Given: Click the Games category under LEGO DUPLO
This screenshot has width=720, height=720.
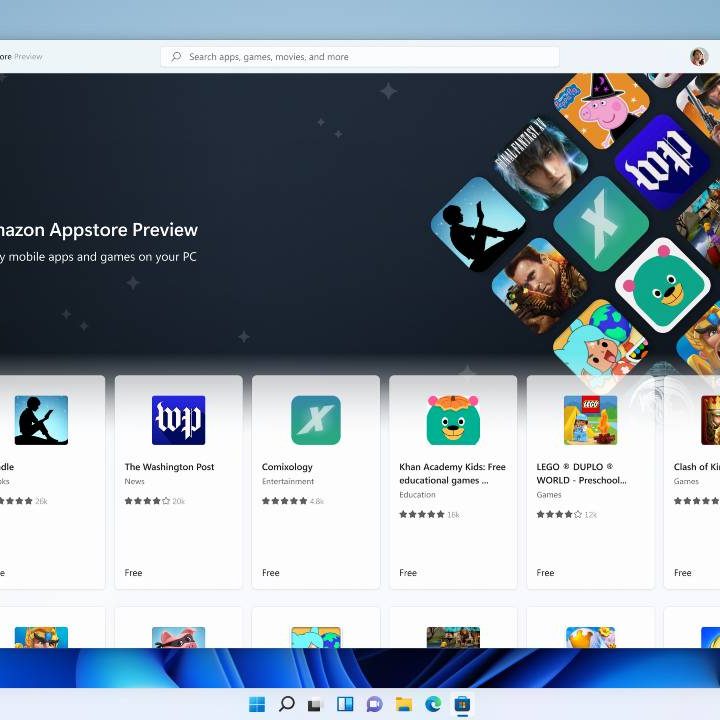Looking at the screenshot, I should pyautogui.click(x=549, y=495).
